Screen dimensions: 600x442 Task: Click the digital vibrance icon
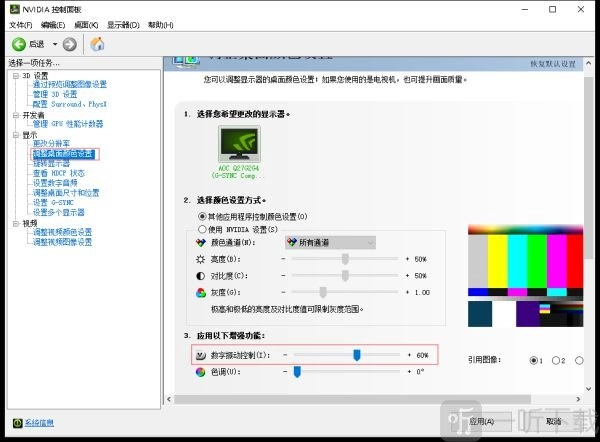[x=198, y=355]
